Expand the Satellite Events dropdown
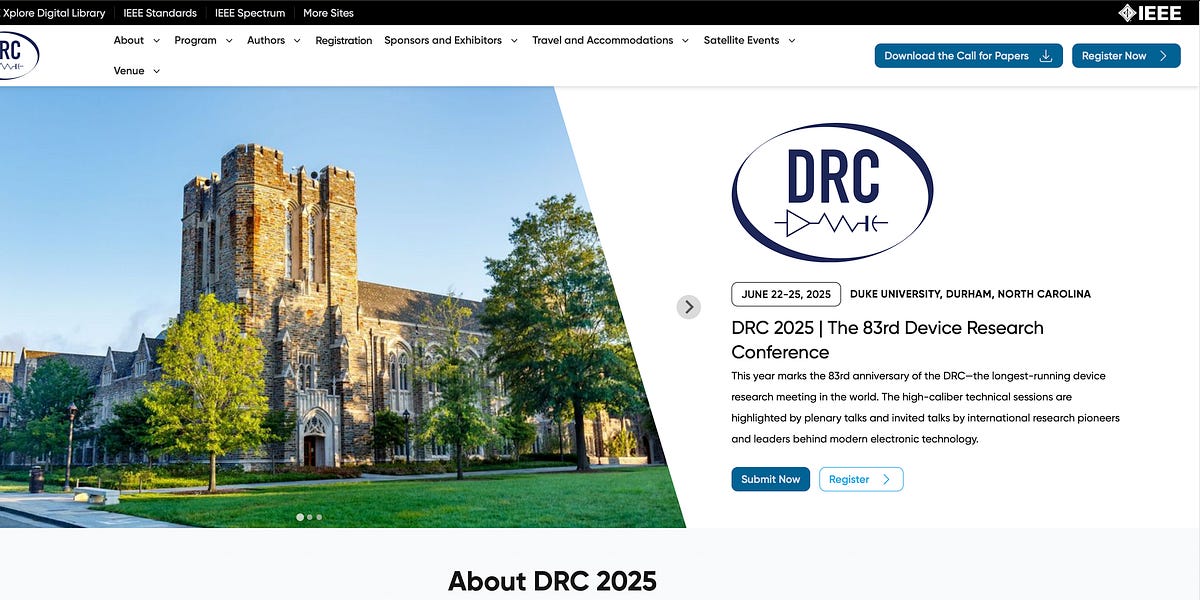Image resolution: width=1200 pixels, height=600 pixels. click(742, 40)
